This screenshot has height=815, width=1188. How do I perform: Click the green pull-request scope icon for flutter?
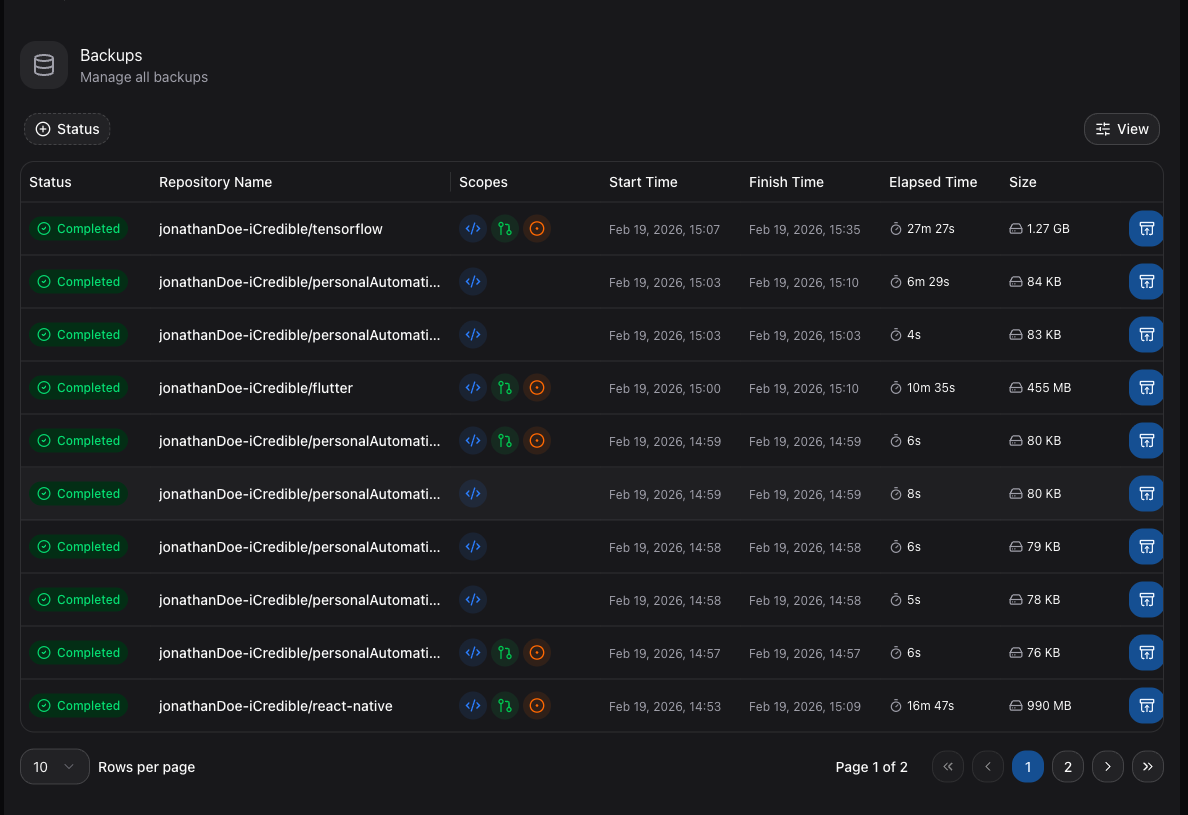coord(505,387)
